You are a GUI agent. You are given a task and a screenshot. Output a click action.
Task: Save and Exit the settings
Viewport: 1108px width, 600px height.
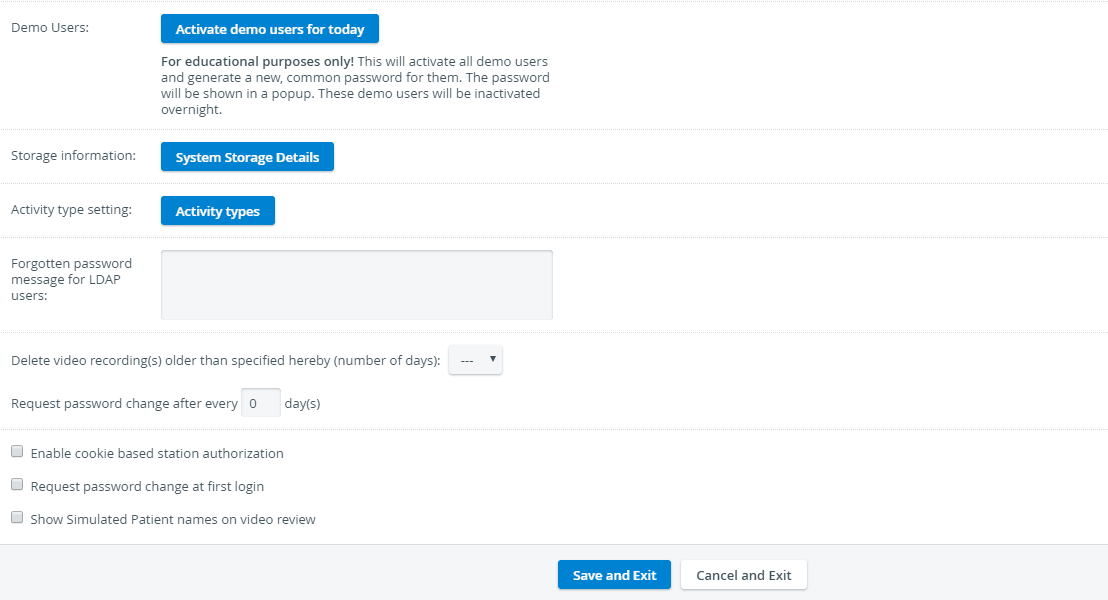point(614,575)
